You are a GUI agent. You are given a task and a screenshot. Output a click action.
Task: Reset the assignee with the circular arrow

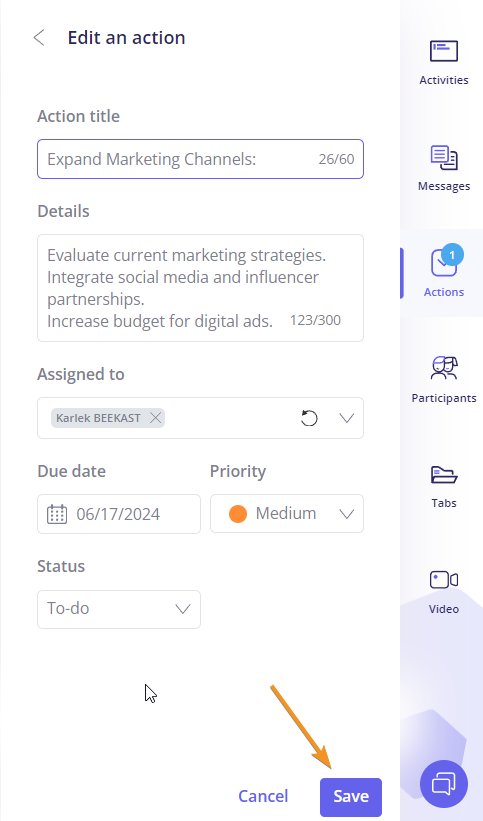click(309, 418)
